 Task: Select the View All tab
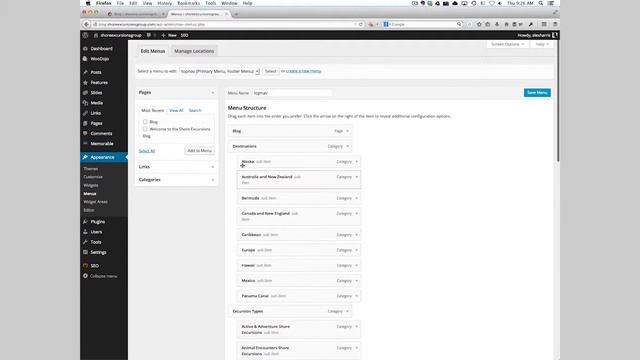click(x=176, y=110)
